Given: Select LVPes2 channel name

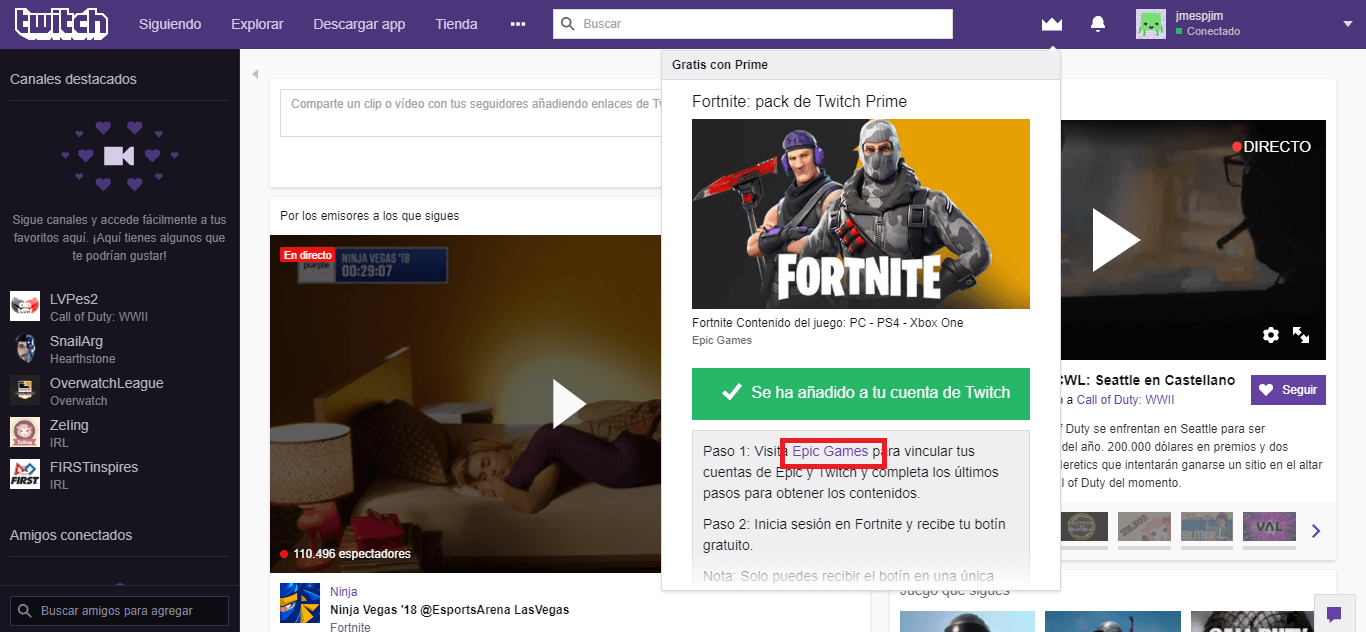Looking at the screenshot, I should [x=74, y=299].
